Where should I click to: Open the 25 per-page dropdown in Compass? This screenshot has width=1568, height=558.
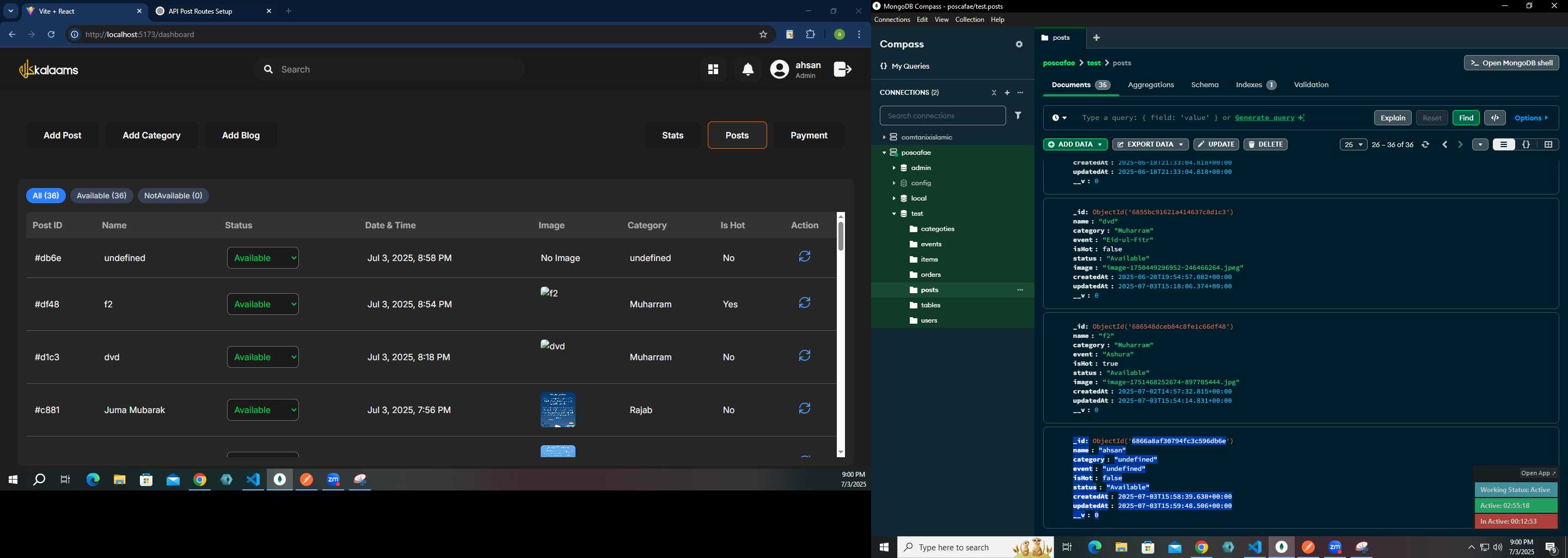click(1353, 145)
